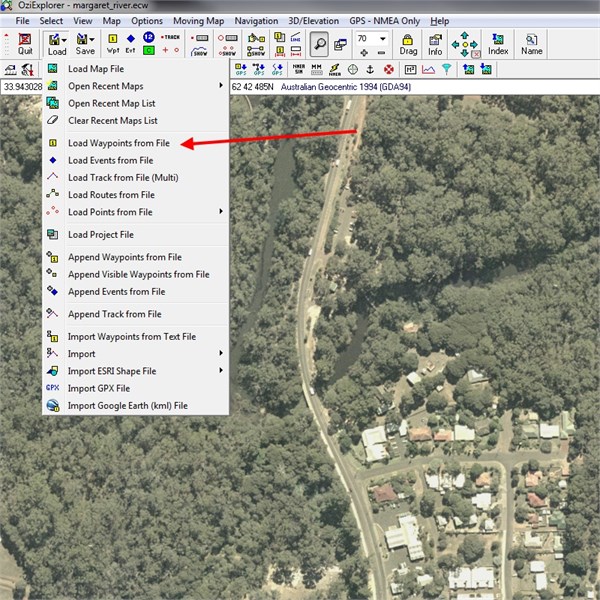Choose Import GPX File
600x600 pixels.
click(136, 388)
